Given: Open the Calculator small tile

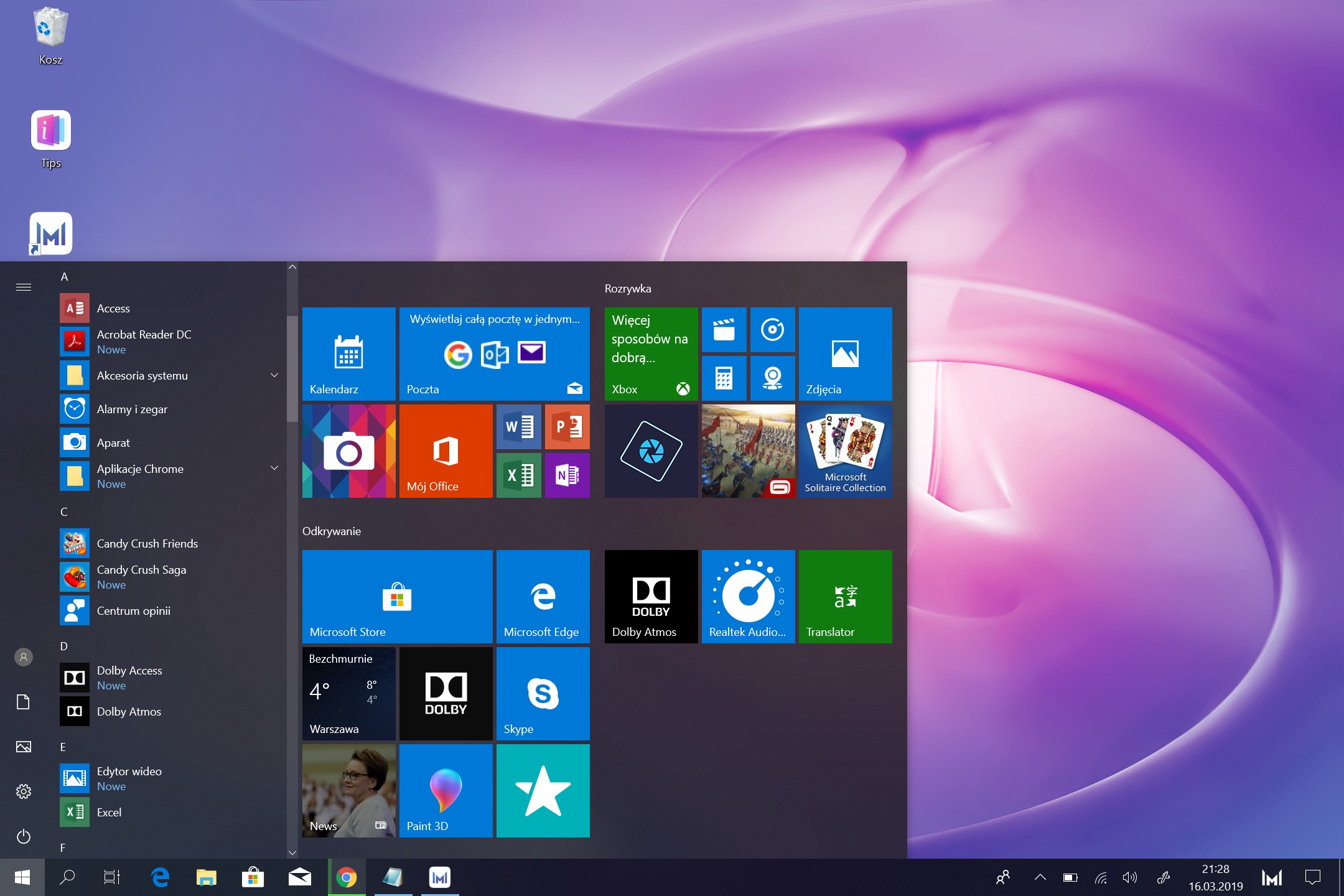Looking at the screenshot, I should click(x=724, y=378).
